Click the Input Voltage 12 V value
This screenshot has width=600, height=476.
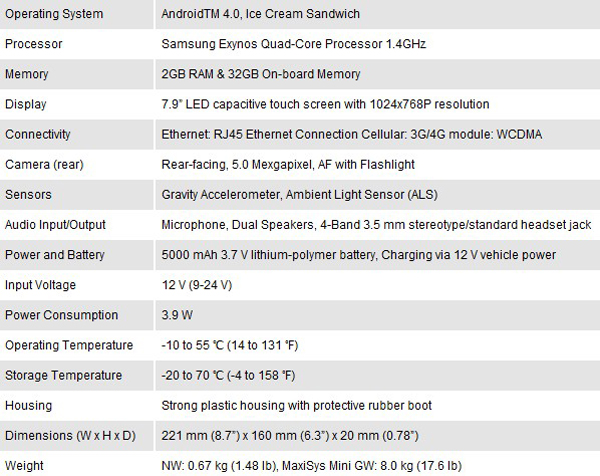[197, 285]
